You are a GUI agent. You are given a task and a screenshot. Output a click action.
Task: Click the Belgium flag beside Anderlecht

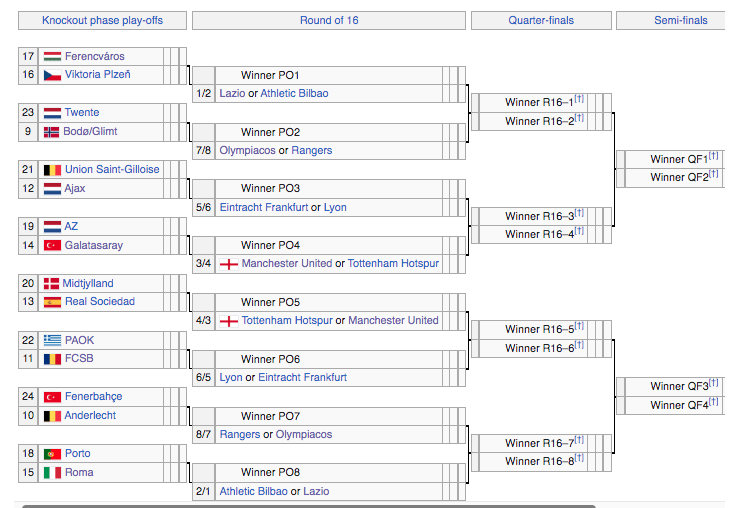click(x=52, y=416)
